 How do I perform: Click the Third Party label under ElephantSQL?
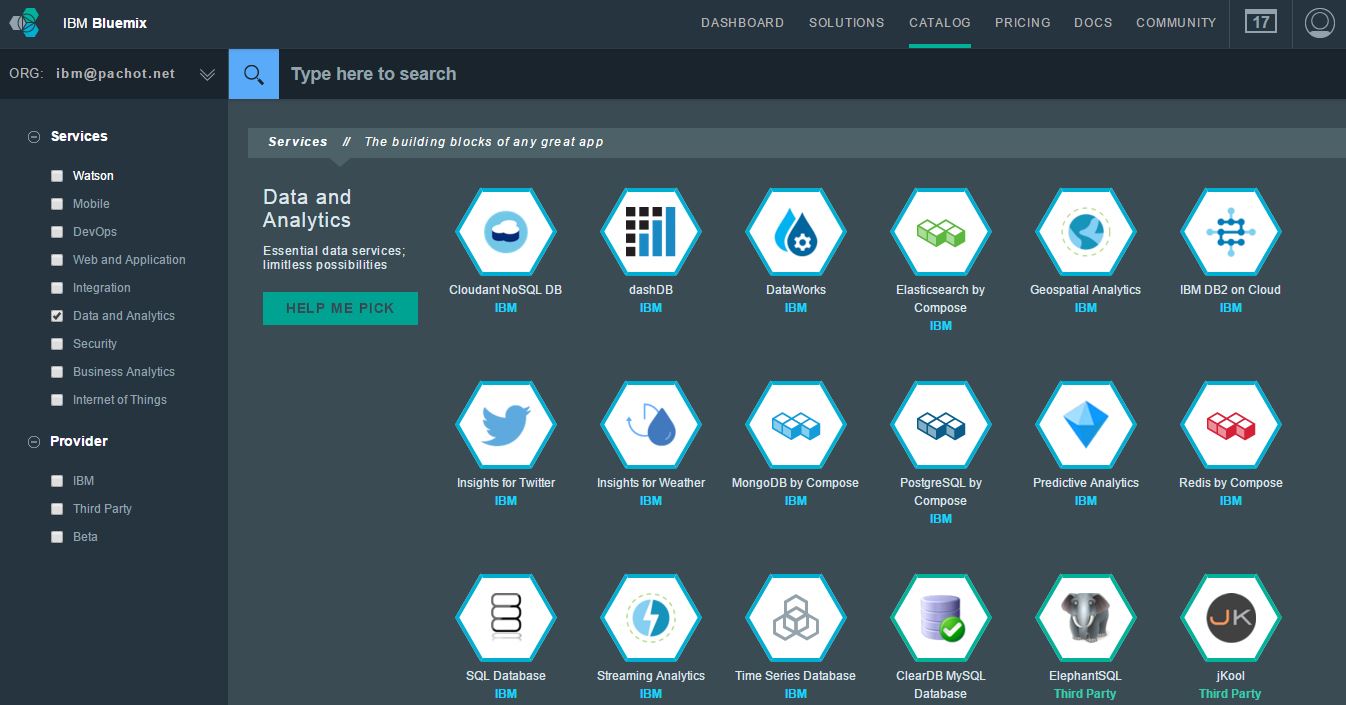(x=1085, y=694)
